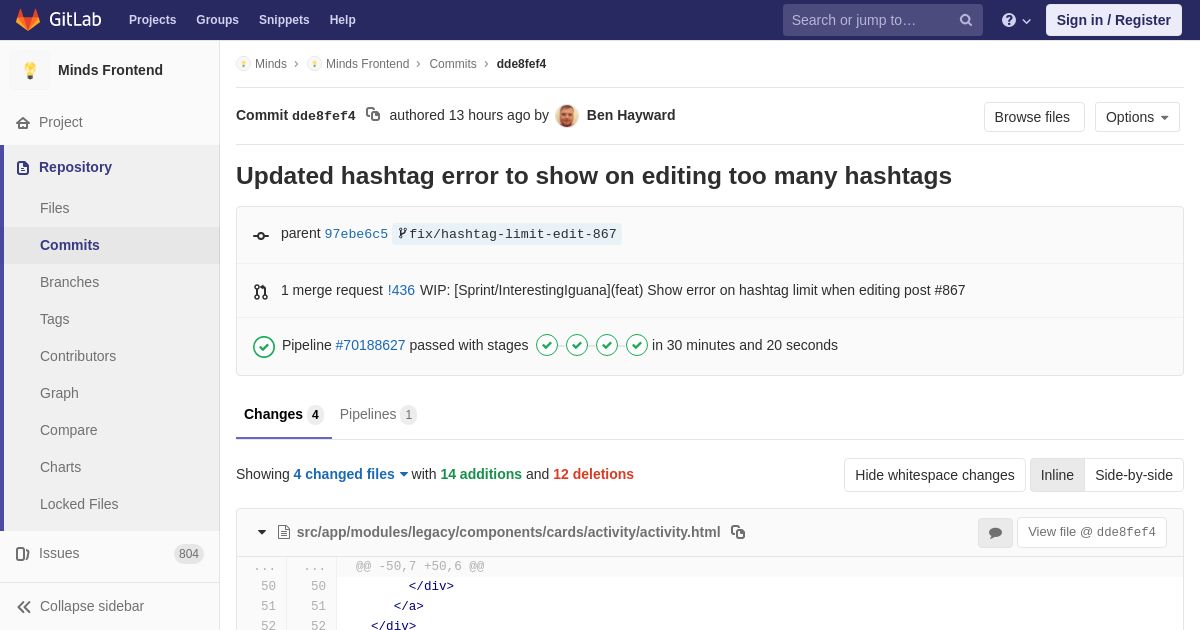Click the last pipeline stage status icon
The height and width of the screenshot is (630, 1200).
pos(637,345)
